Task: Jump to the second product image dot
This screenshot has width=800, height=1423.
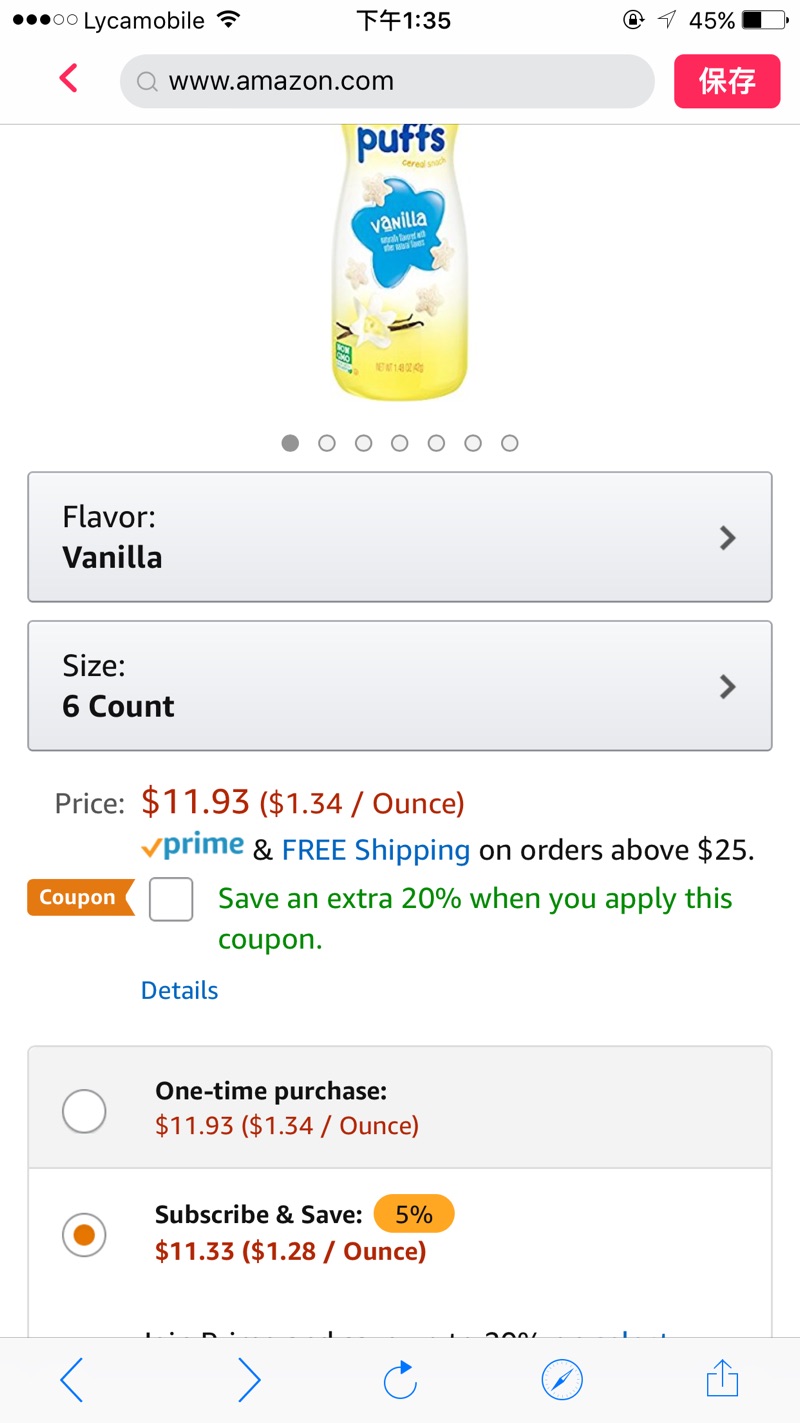Action: [x=327, y=443]
